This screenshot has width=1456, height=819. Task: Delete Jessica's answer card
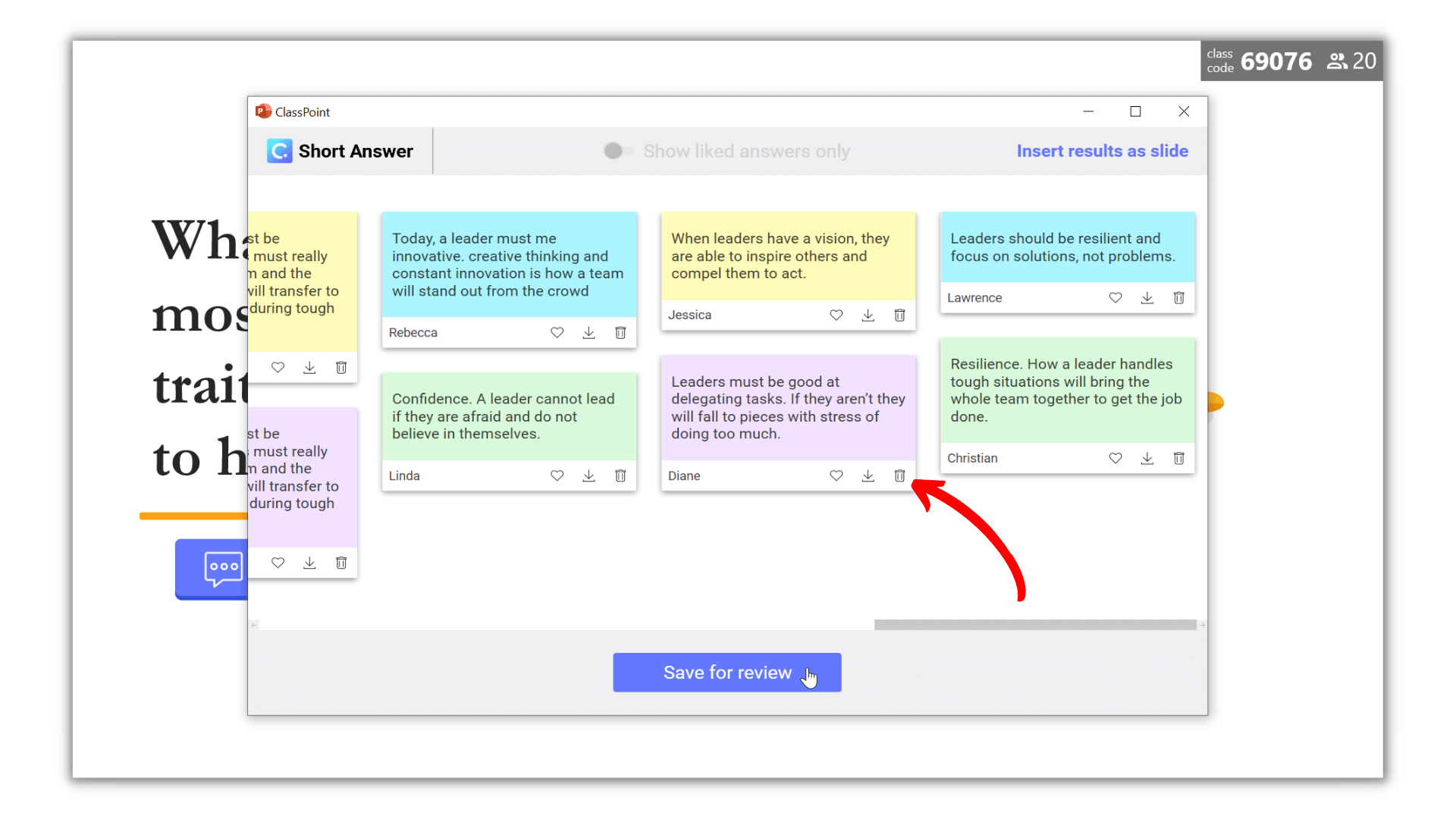pos(899,315)
